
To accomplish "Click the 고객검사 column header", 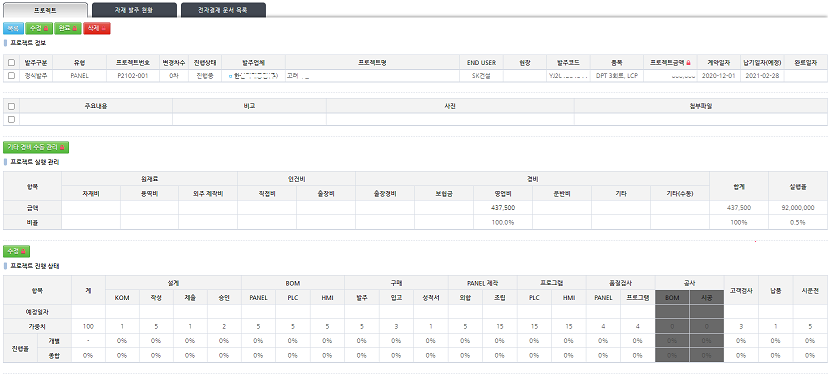I will pyautogui.click(x=741, y=290).
